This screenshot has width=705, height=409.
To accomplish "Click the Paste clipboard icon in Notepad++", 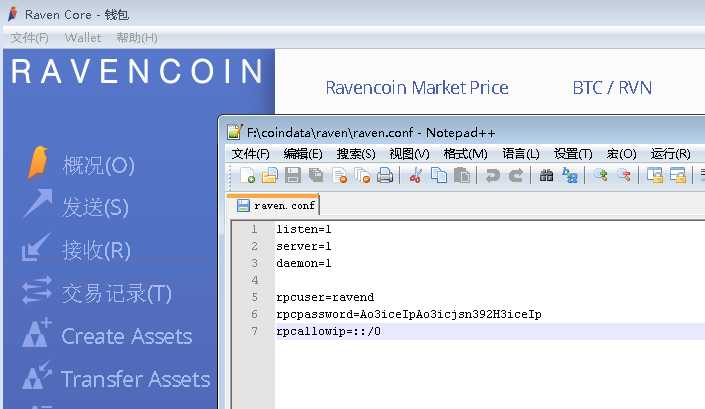I will point(462,175).
